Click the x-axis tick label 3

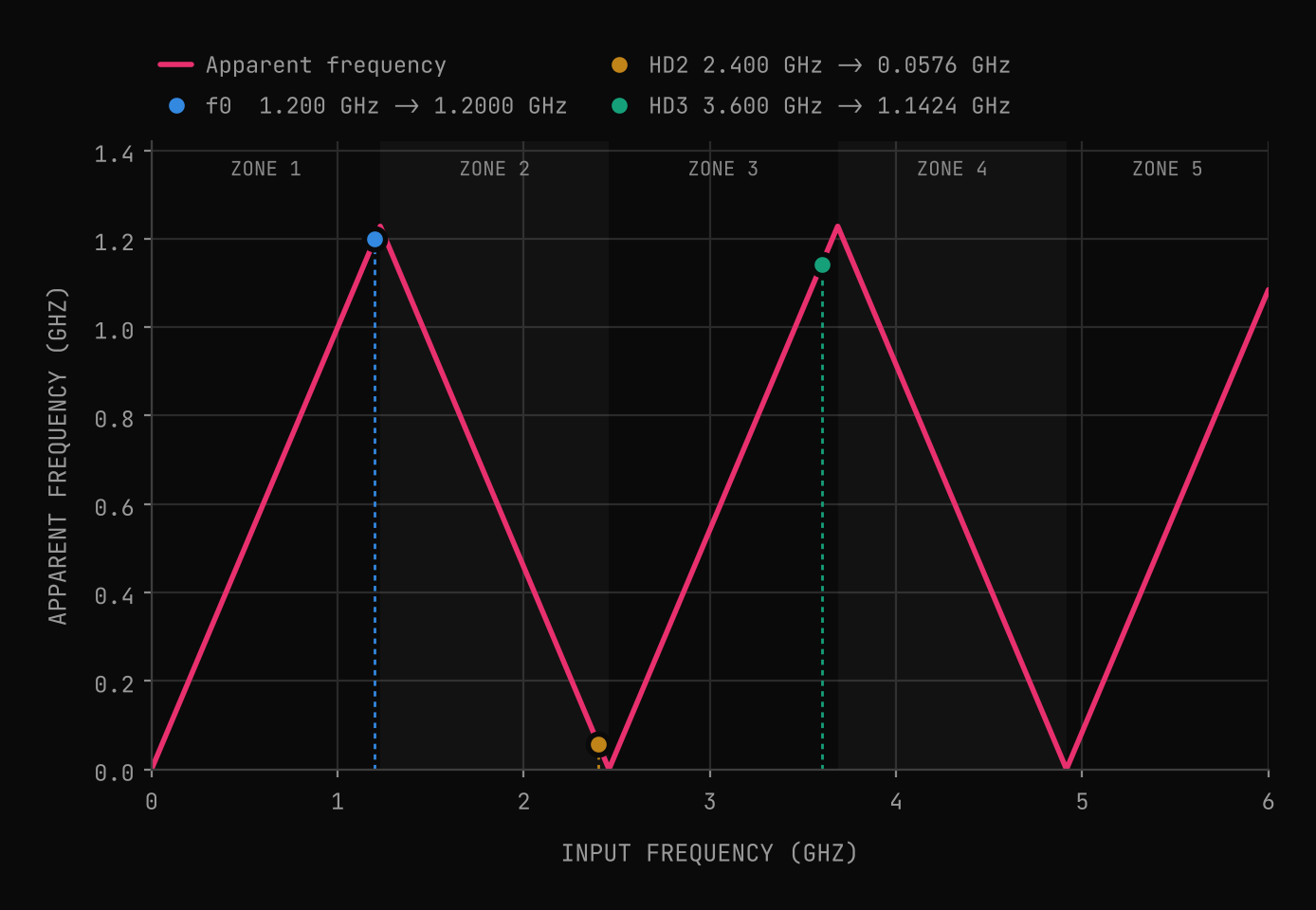tap(709, 802)
